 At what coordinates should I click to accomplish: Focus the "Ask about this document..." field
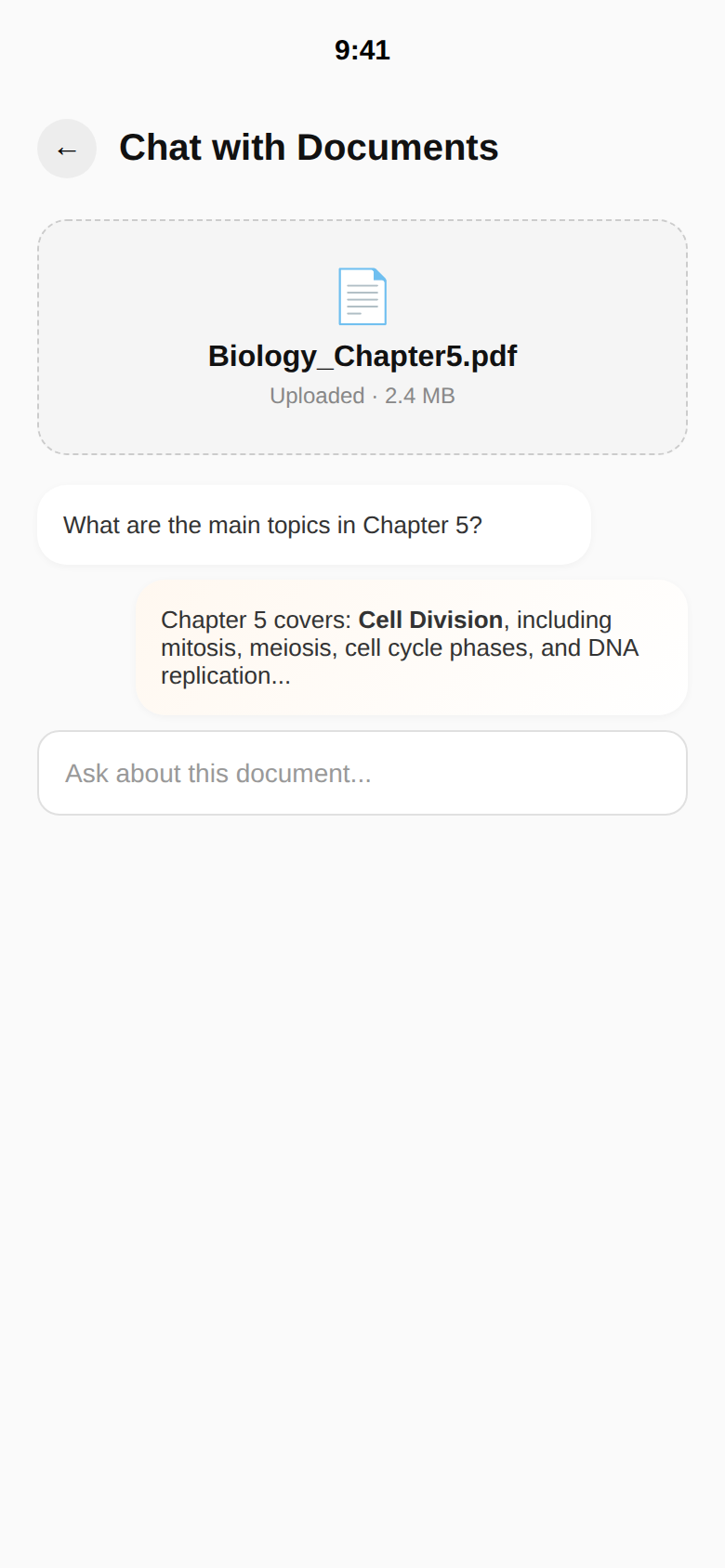362,773
